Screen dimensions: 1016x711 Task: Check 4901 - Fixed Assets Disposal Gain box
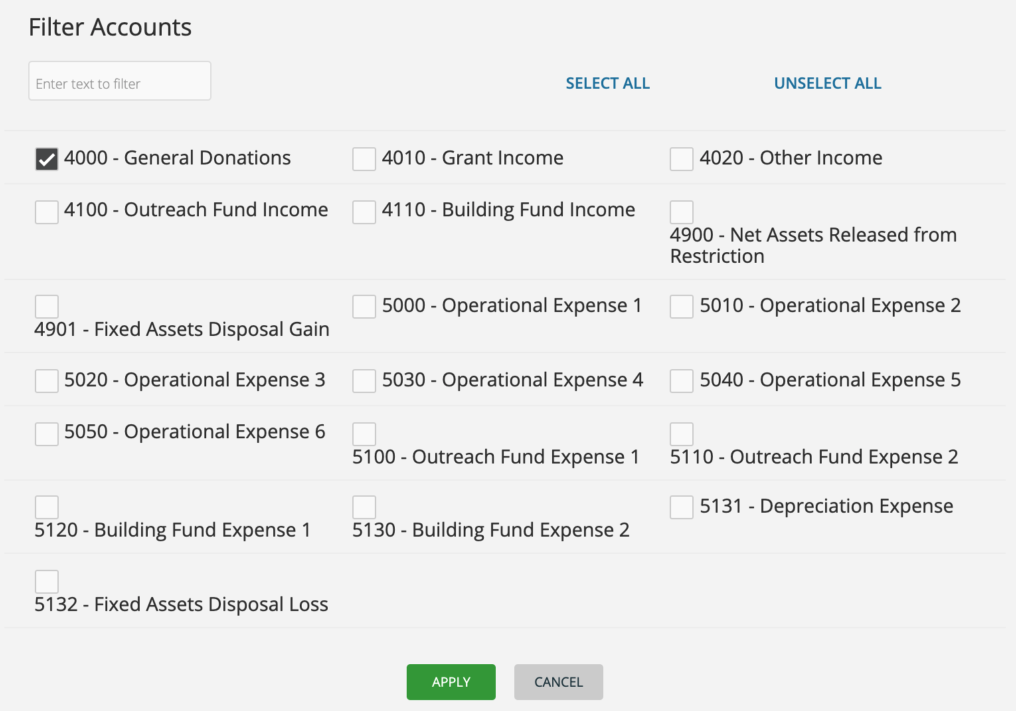point(47,307)
